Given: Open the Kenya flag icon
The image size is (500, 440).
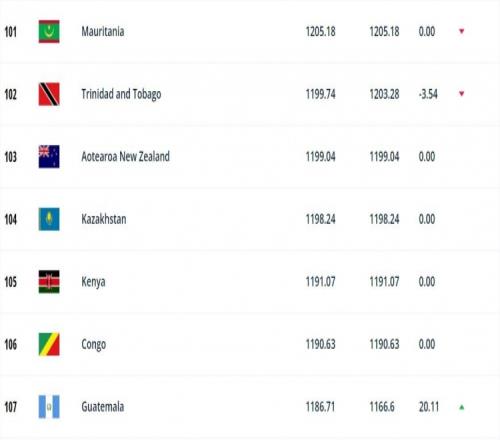Looking at the screenshot, I should [49, 282].
